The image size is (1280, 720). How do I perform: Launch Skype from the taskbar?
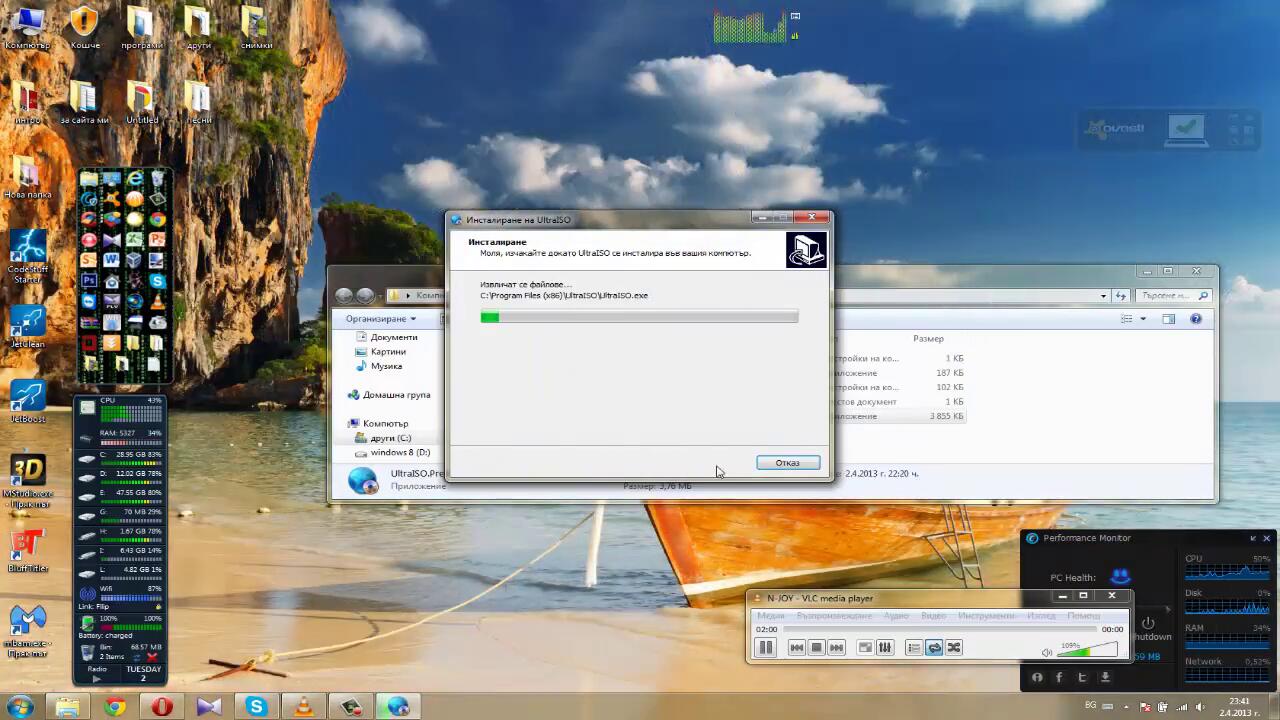(x=257, y=707)
